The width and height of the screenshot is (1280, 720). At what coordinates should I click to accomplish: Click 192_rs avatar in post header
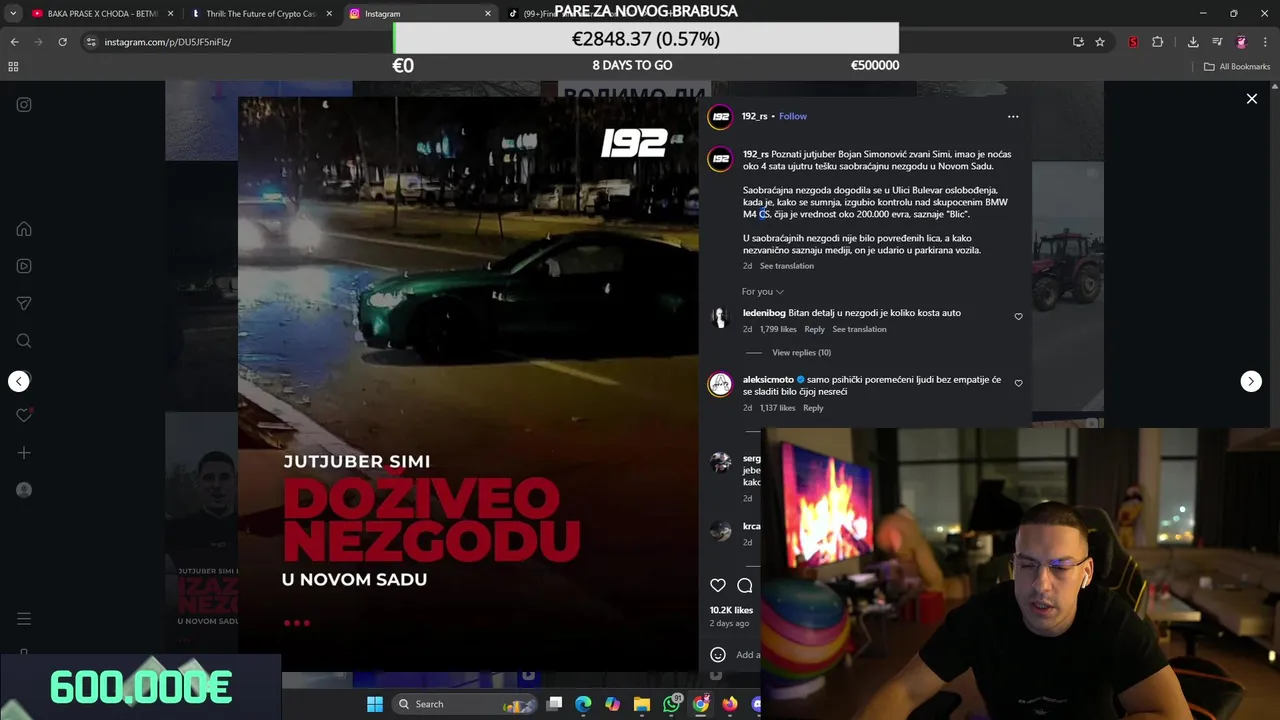point(720,117)
